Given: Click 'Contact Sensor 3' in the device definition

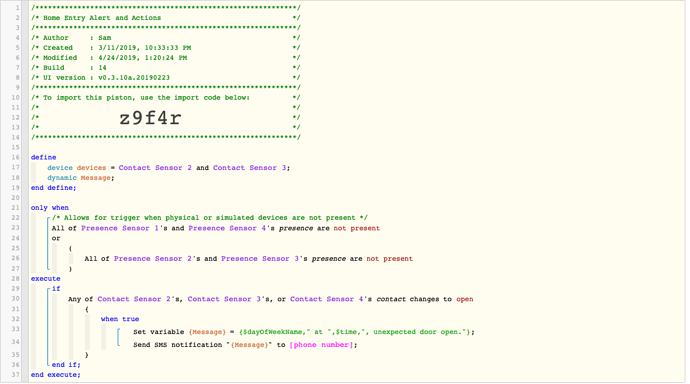Looking at the screenshot, I should click(x=250, y=168).
